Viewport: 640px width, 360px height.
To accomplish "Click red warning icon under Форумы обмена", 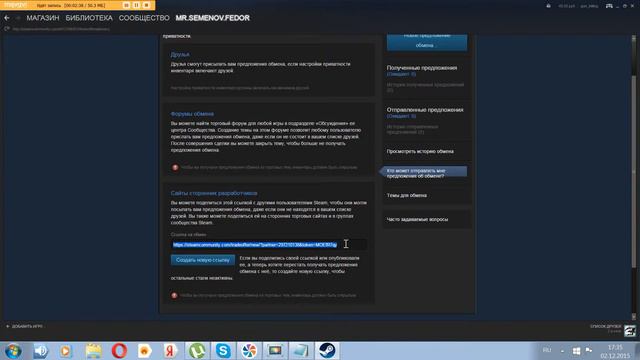I will click(175, 167).
